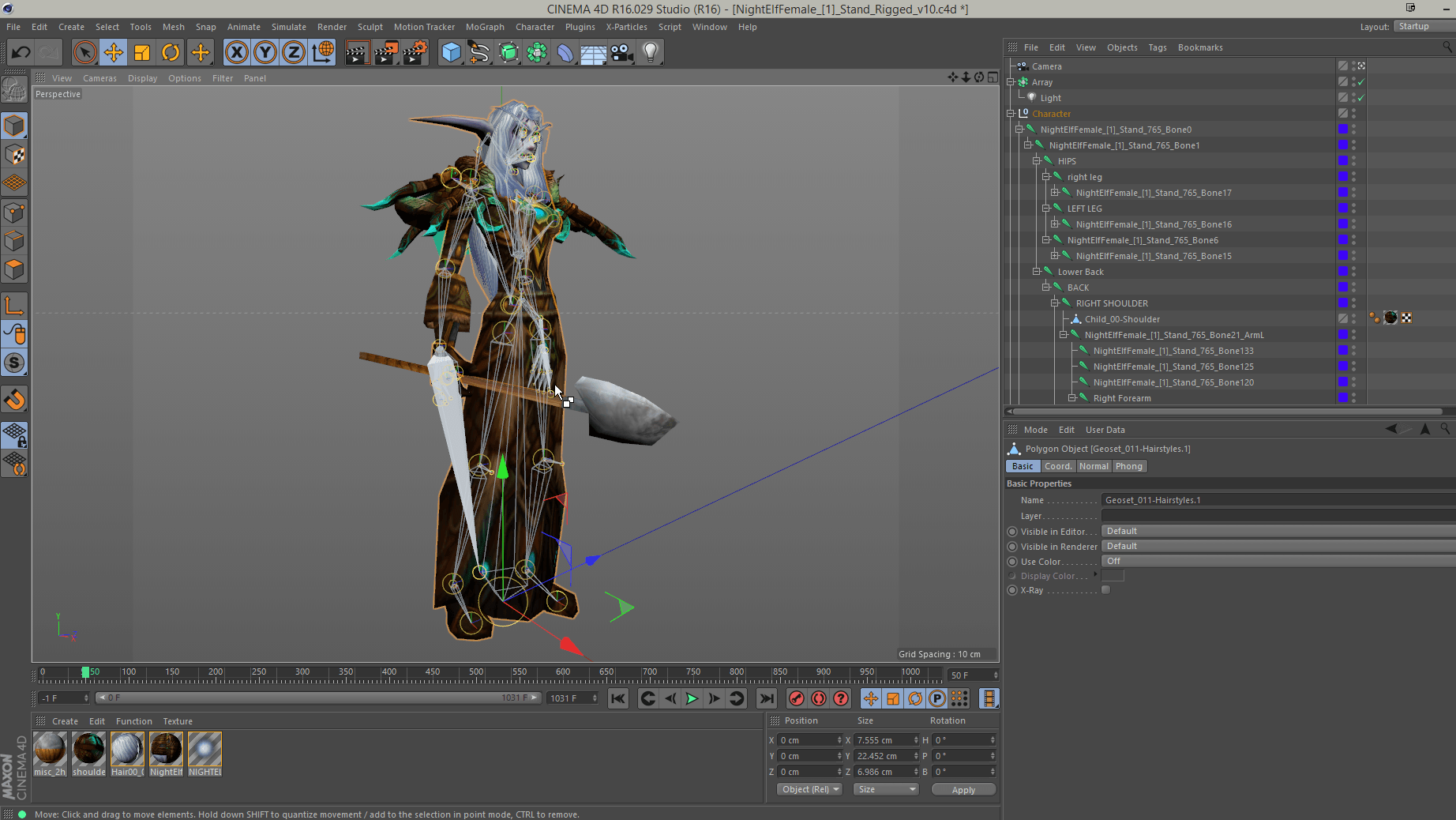The height and width of the screenshot is (820, 1456).
Task: Switch to the Coord. tab
Action: (1058, 466)
